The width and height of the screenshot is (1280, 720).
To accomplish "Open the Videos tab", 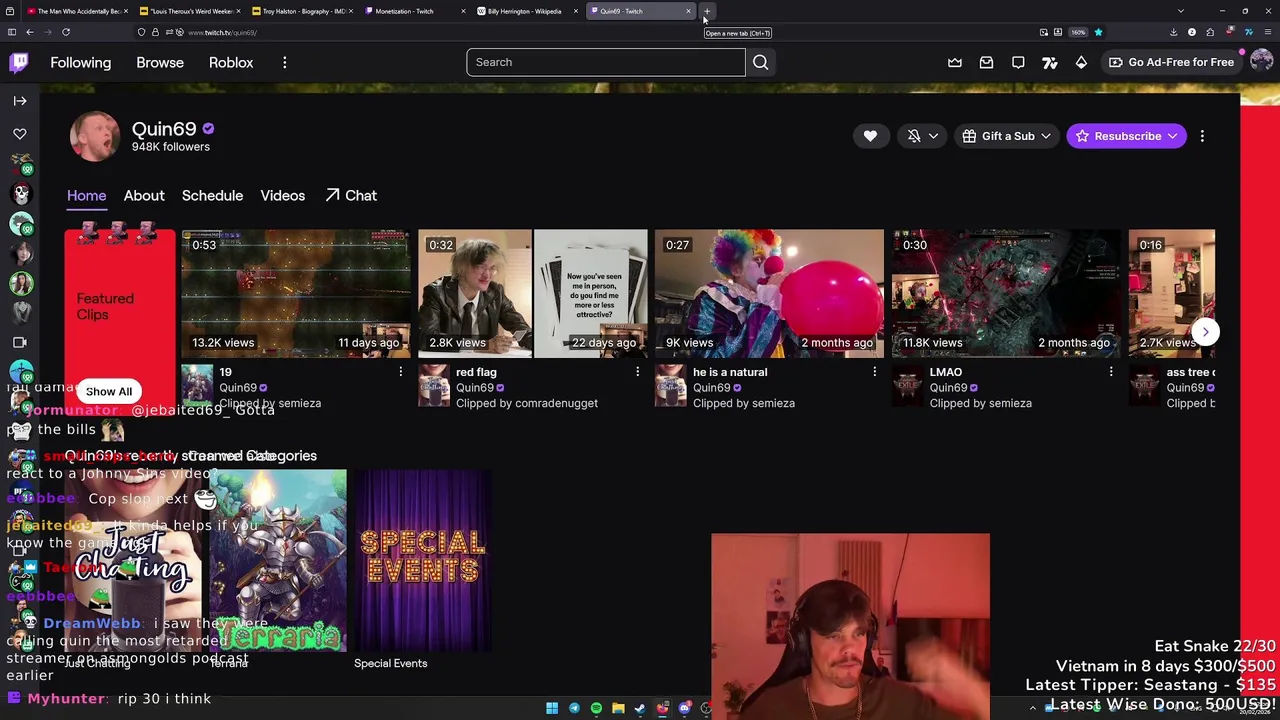I will click(x=282, y=196).
